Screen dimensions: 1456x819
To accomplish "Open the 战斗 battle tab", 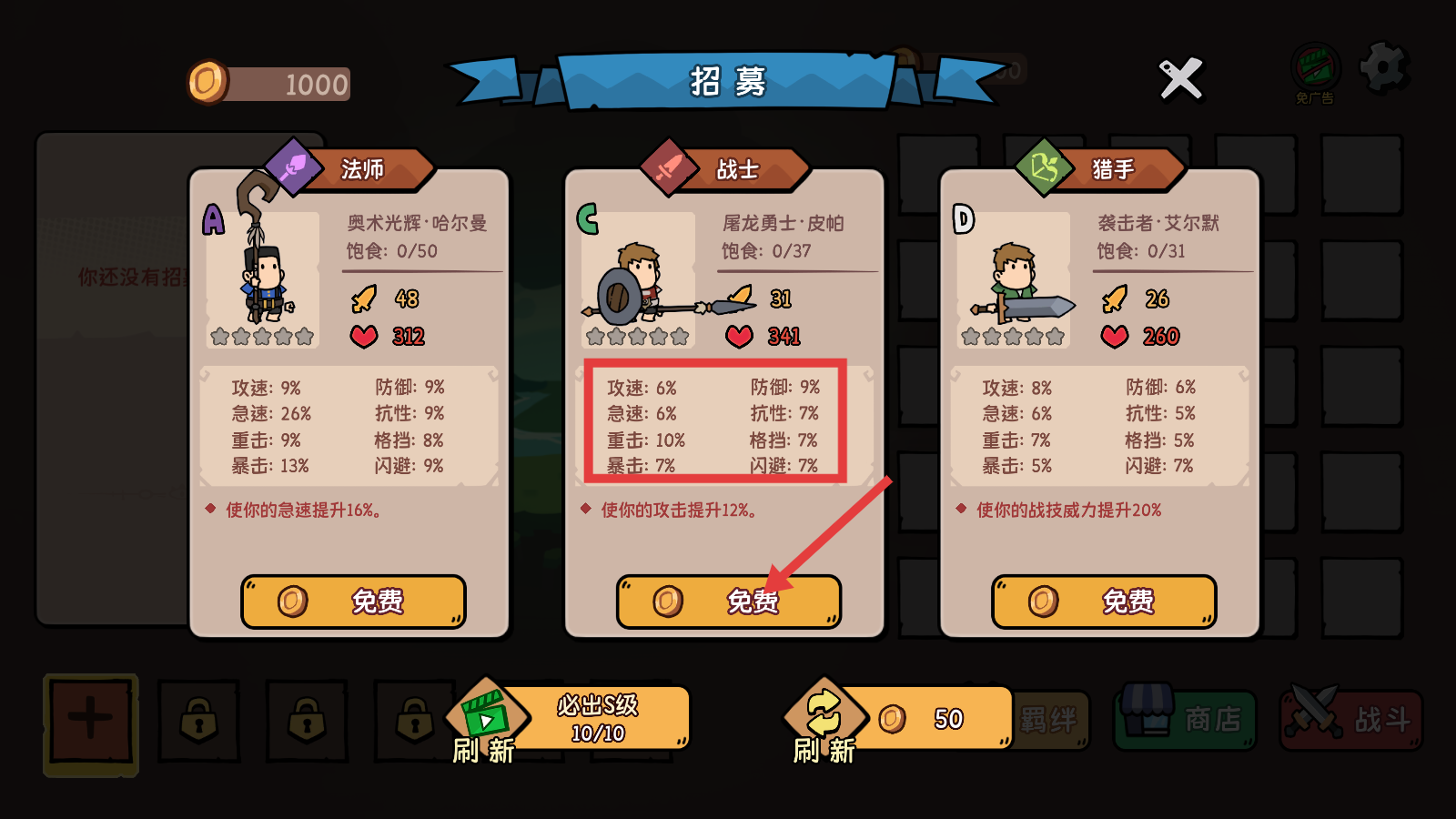I will click(x=1351, y=719).
